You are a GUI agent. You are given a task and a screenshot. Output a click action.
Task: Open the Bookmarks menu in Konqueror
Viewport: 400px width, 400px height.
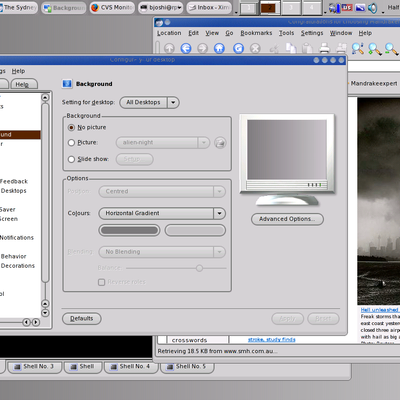point(256,33)
